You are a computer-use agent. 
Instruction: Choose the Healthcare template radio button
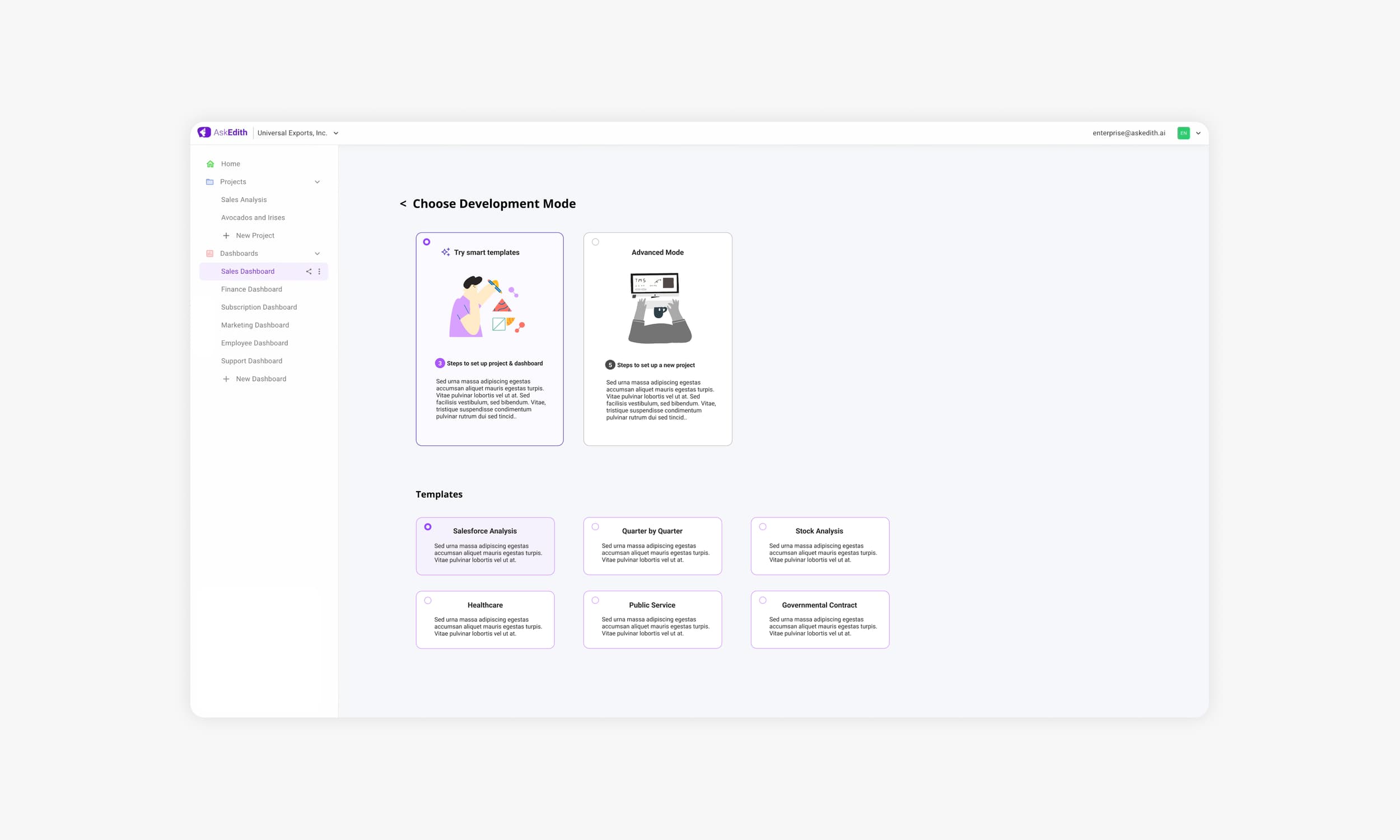coord(428,600)
